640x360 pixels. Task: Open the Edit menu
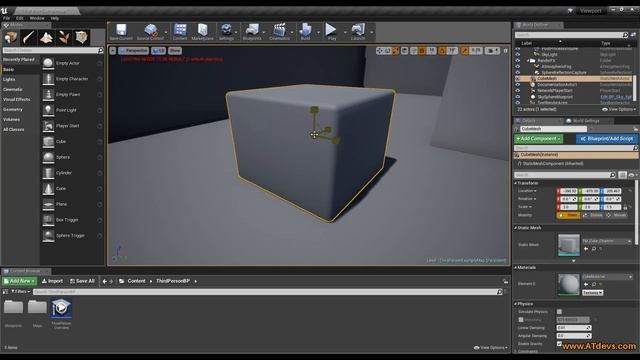coord(20,18)
